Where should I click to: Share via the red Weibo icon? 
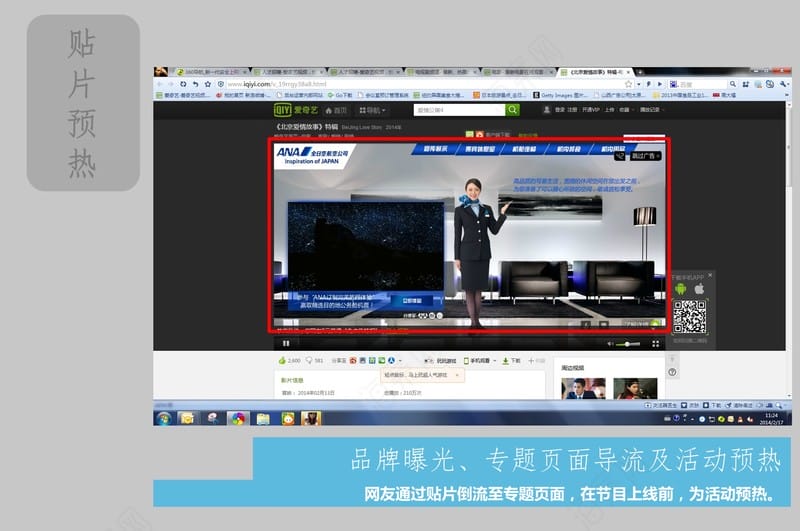pyautogui.click(x=353, y=361)
